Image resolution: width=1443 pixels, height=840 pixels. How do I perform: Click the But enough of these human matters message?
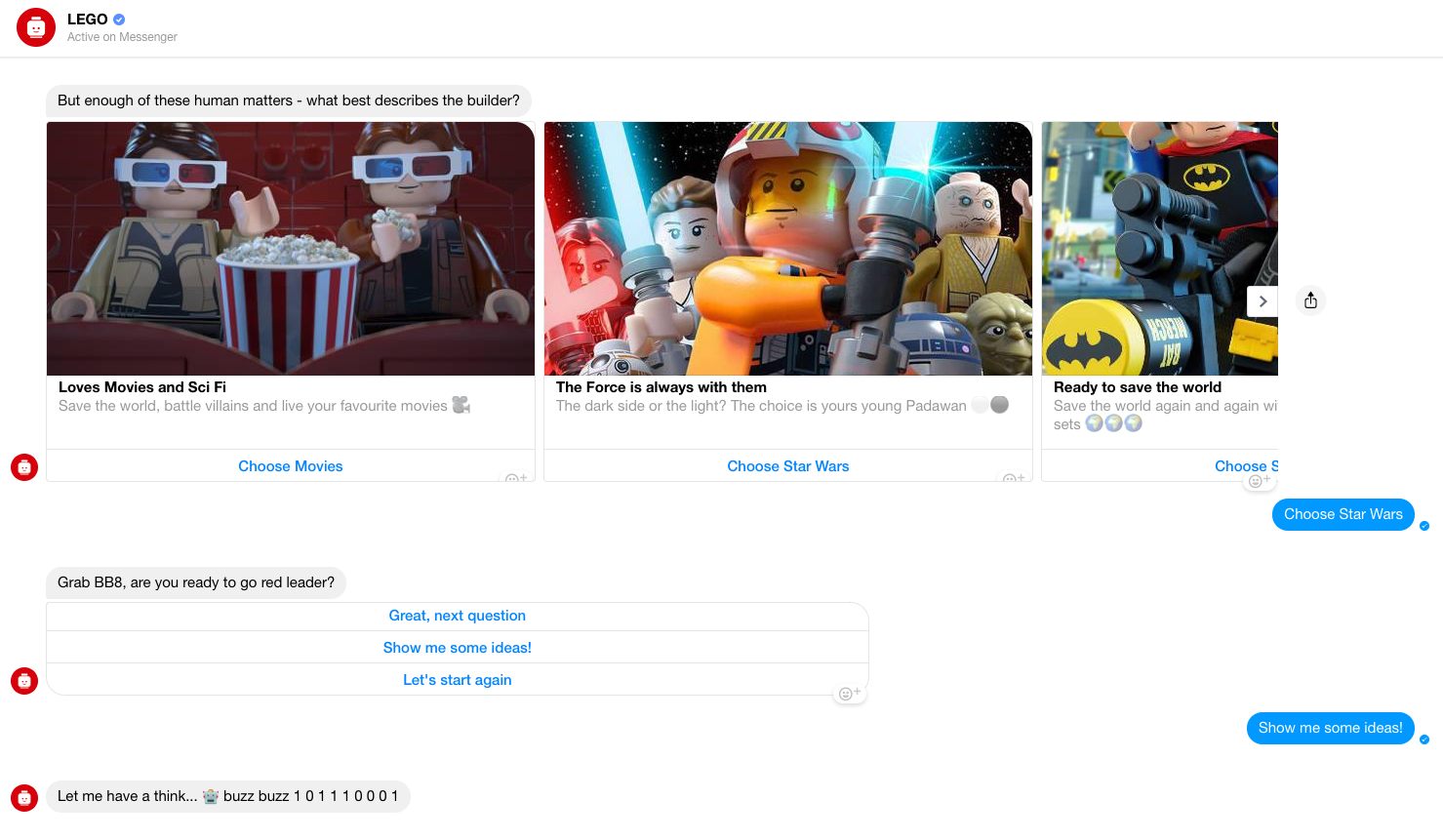289,100
